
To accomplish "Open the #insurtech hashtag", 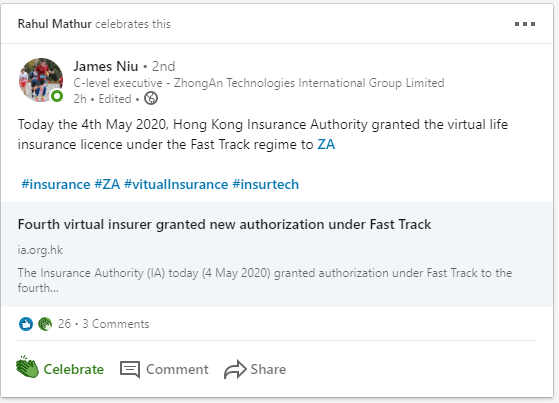I will pyautogui.click(x=266, y=184).
